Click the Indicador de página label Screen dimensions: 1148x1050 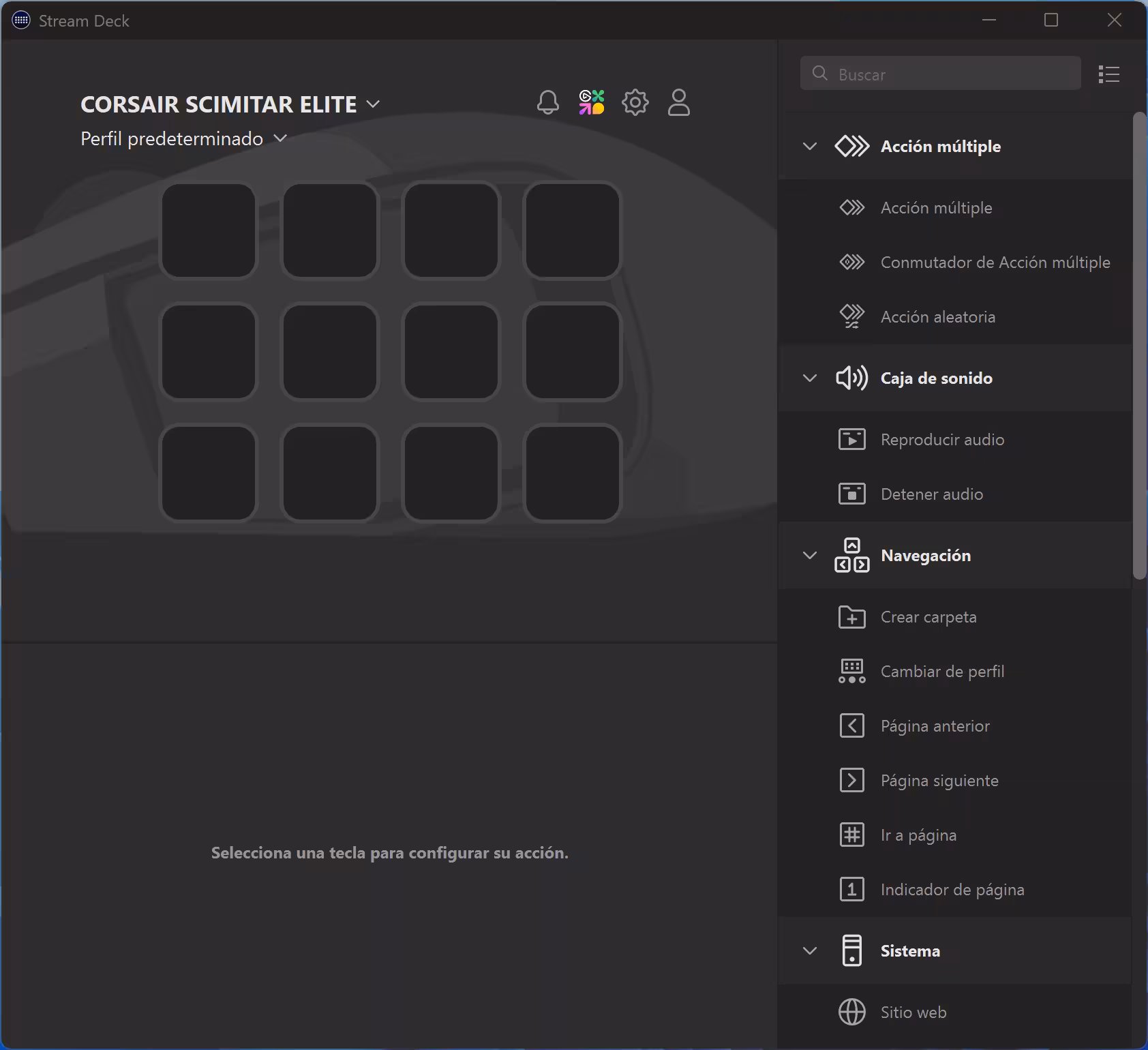[952, 890]
